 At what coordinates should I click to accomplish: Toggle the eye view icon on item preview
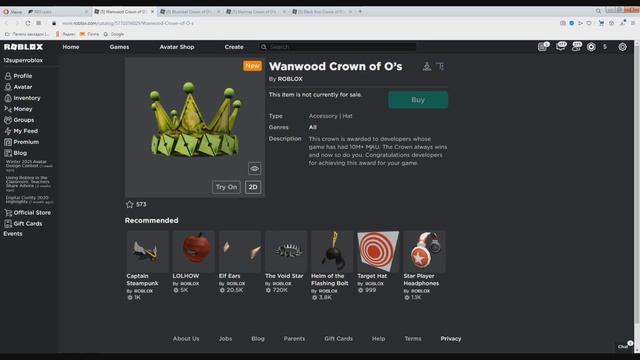[x=254, y=168]
